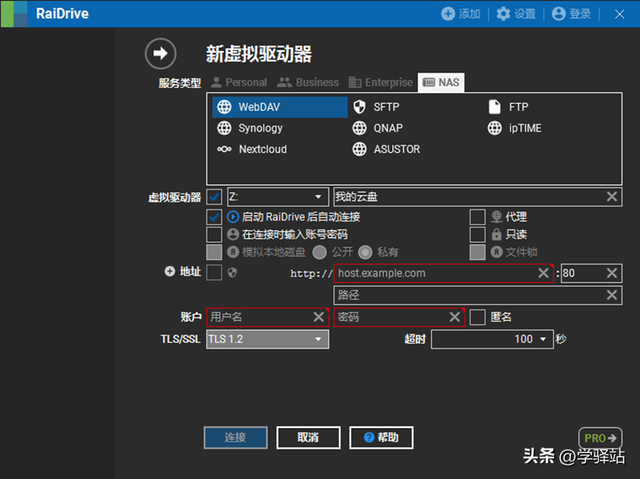This screenshot has width=640, height=479.
Task: Enable the 代理 proxy checkbox
Action: click(x=477, y=217)
